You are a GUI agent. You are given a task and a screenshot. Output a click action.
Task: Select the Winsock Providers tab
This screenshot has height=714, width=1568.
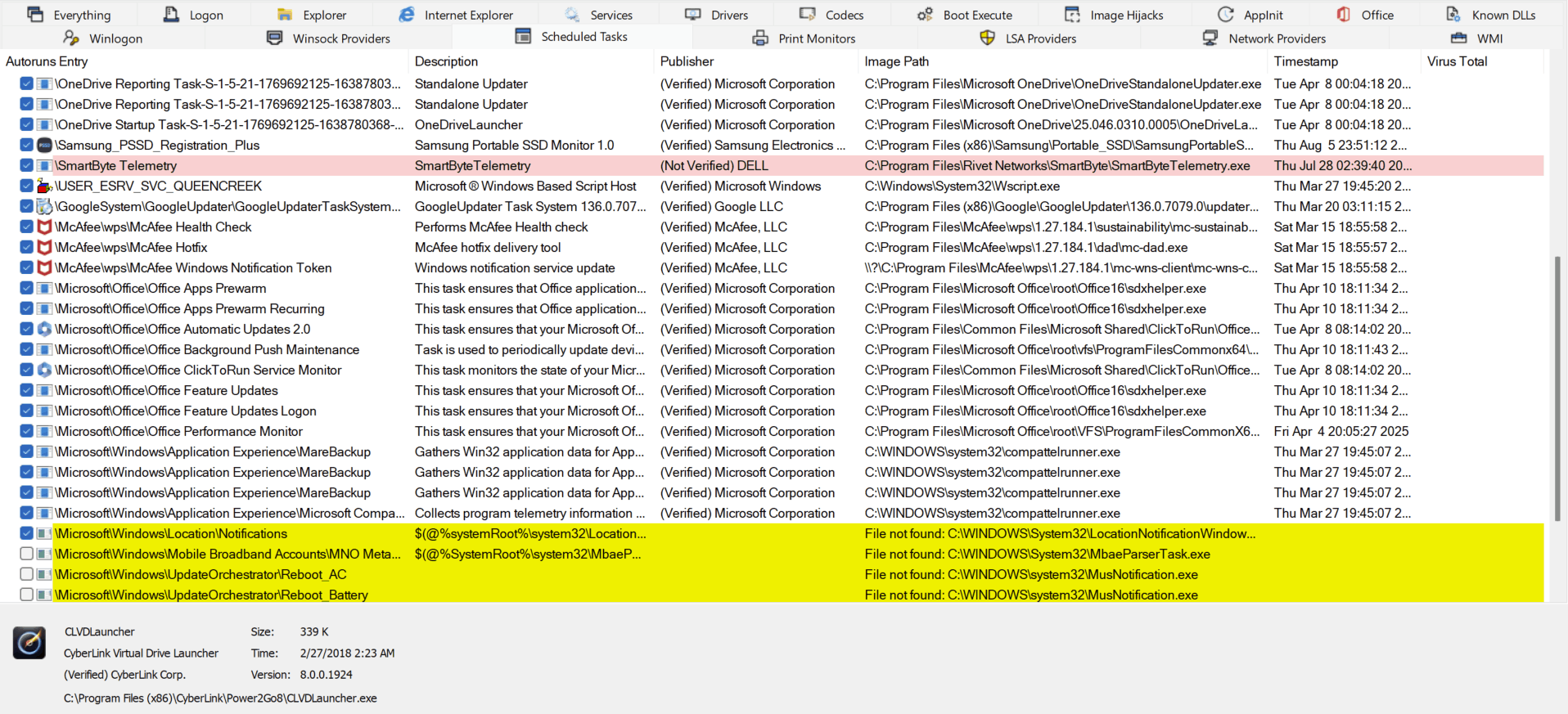click(329, 38)
